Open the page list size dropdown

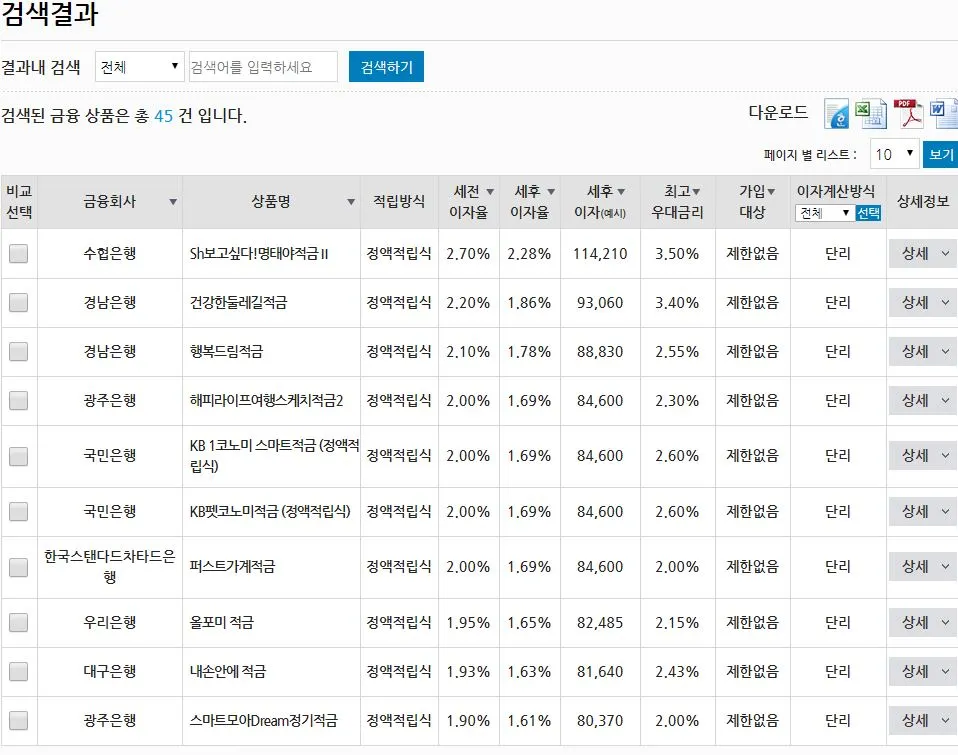pos(894,155)
